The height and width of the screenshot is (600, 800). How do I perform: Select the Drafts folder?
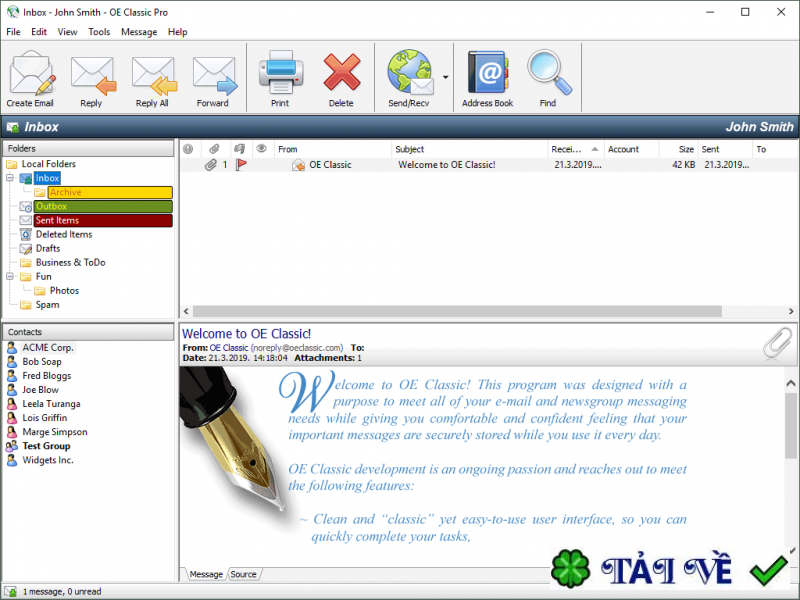(48, 248)
